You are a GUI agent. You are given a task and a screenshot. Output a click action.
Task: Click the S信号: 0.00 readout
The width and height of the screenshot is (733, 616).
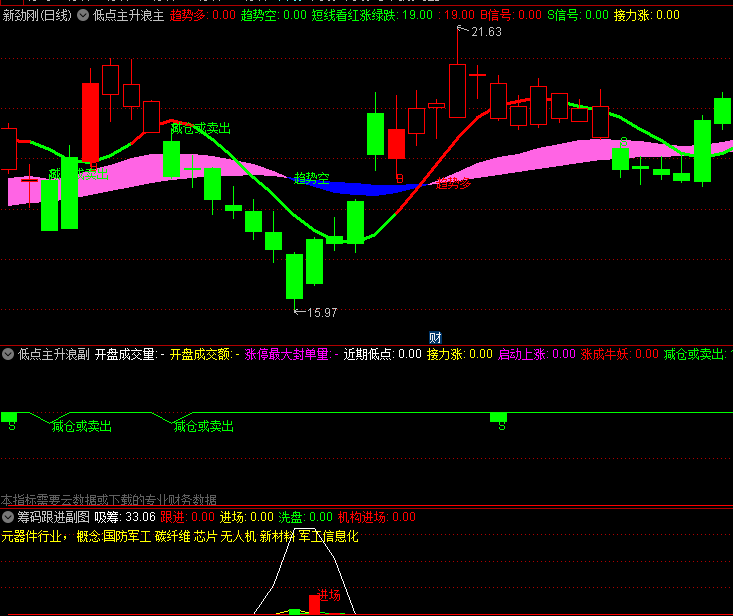coord(578,15)
